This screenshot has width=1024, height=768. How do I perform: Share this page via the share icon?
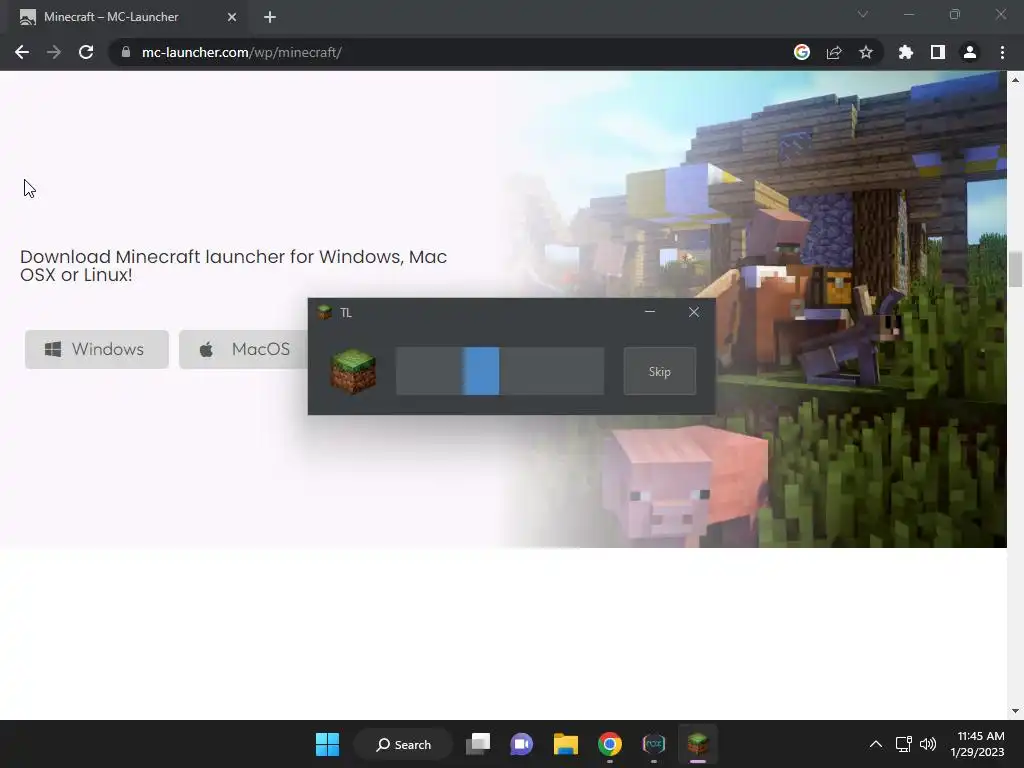click(x=834, y=52)
